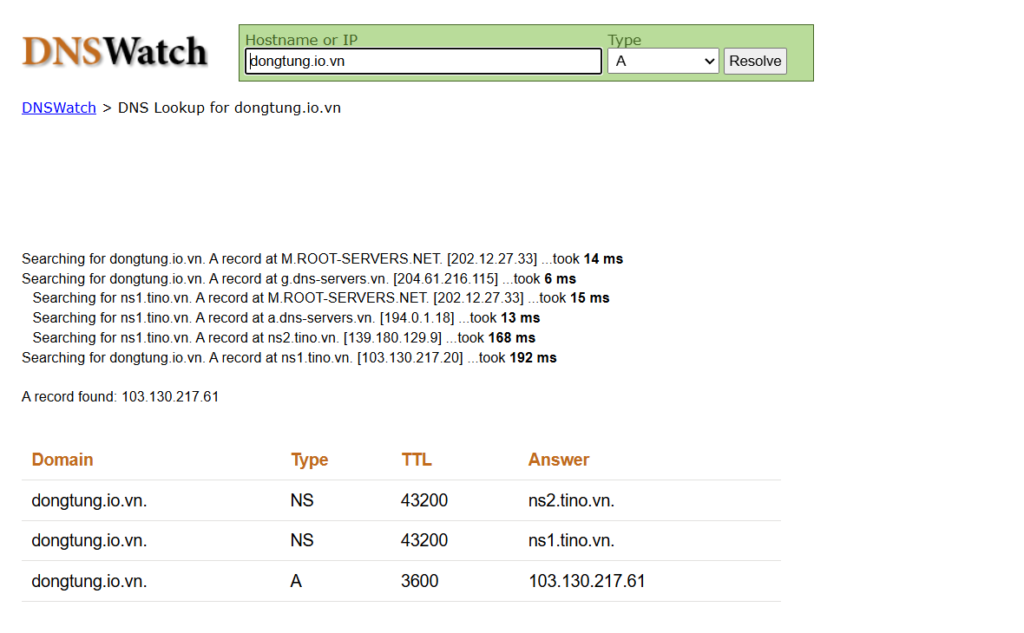
Task: Click the Answer column header
Action: click(559, 460)
